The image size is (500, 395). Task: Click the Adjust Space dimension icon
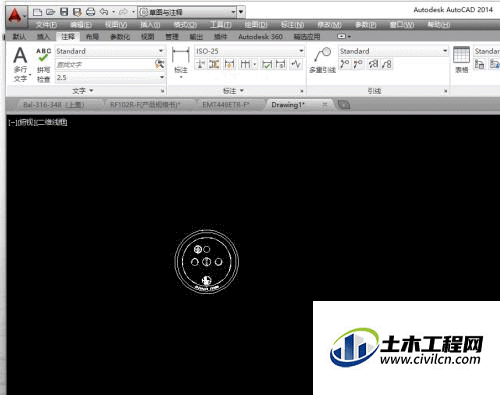pyautogui.click(x=214, y=64)
